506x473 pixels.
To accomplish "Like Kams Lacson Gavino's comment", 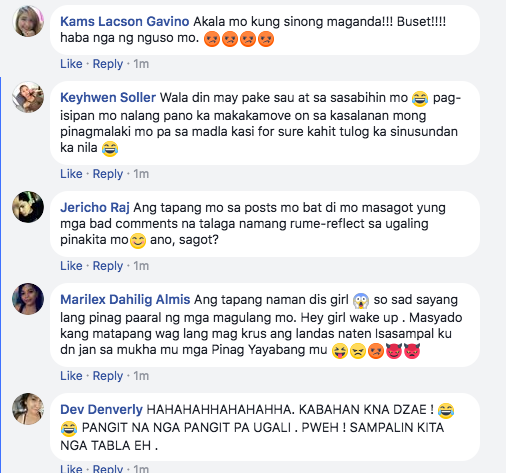I will click(71, 64).
